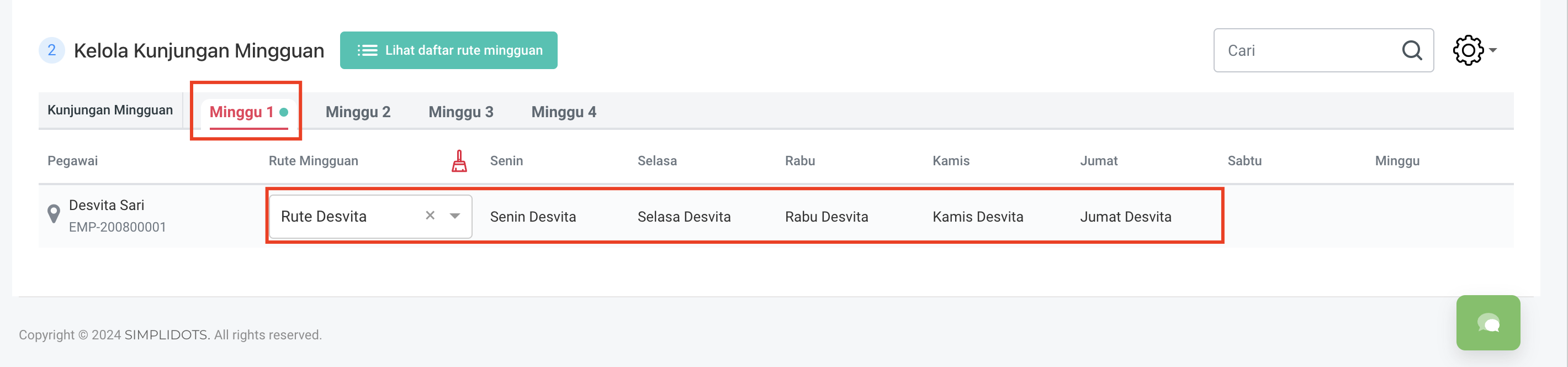Switch to the Minggu 1 tab
This screenshot has height=367, width=1568.
tap(242, 112)
